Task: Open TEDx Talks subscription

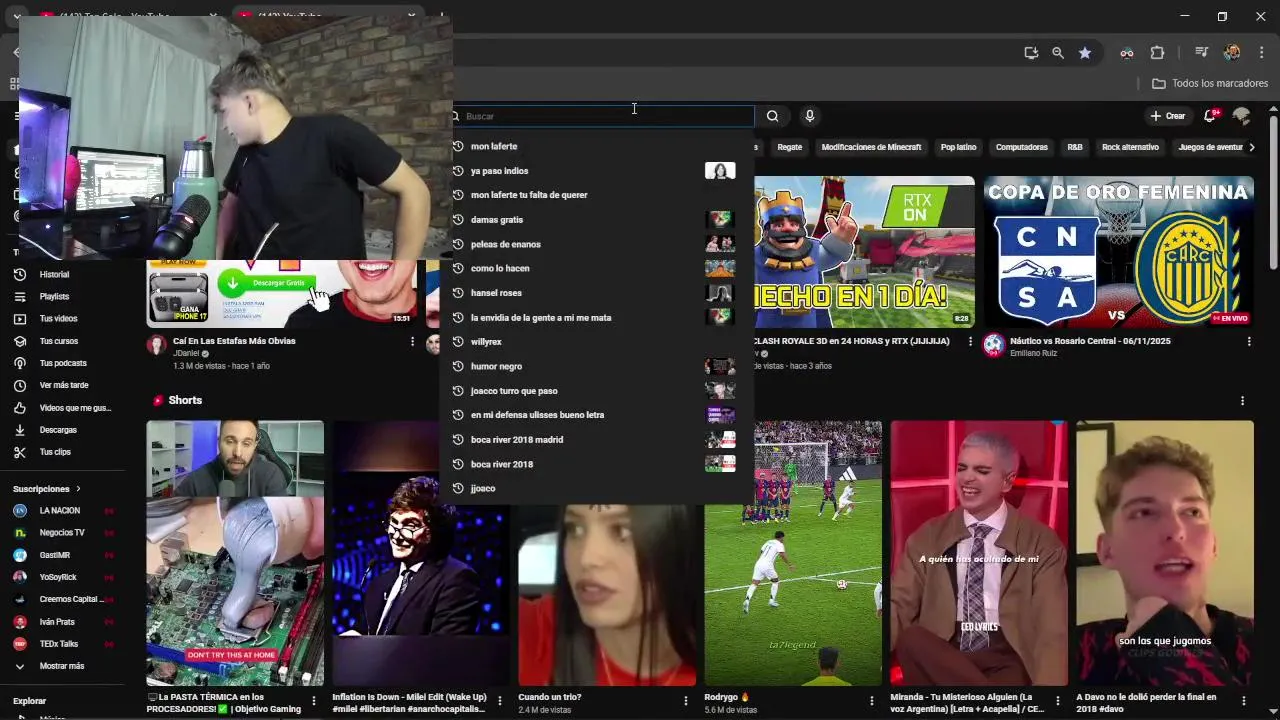Action: point(59,644)
